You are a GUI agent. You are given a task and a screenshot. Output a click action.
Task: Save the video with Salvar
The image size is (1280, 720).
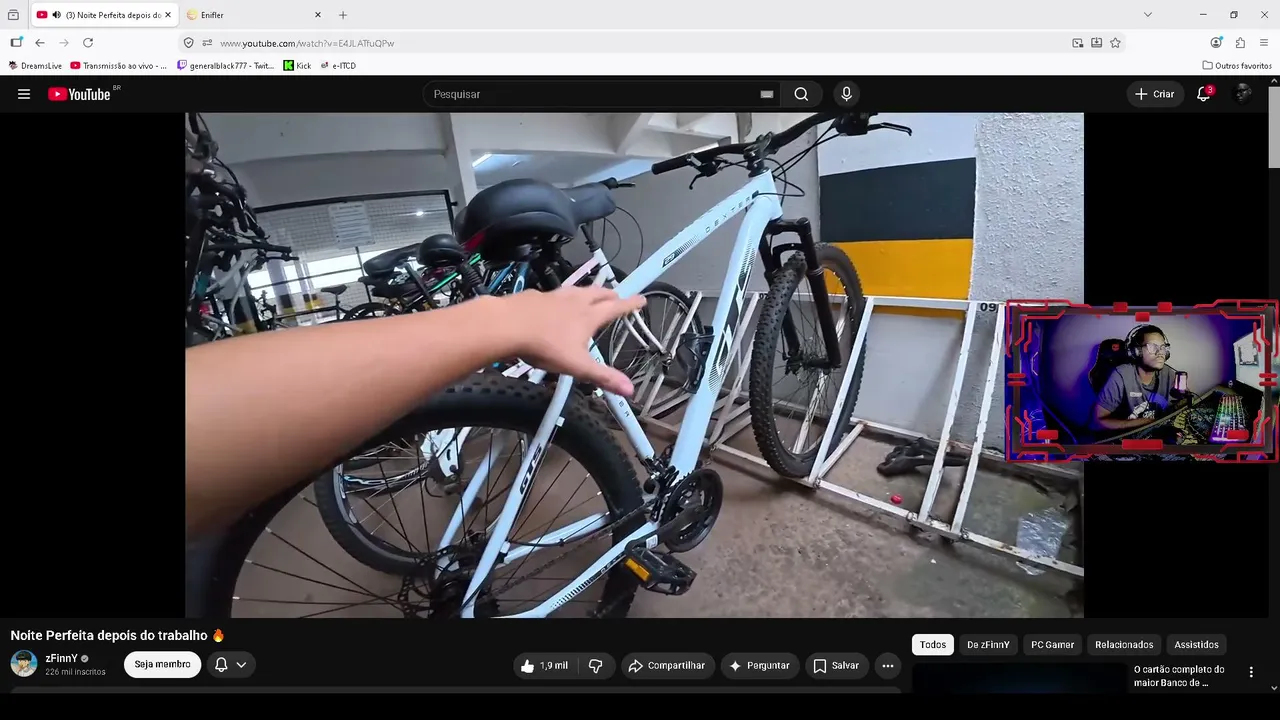835,666
